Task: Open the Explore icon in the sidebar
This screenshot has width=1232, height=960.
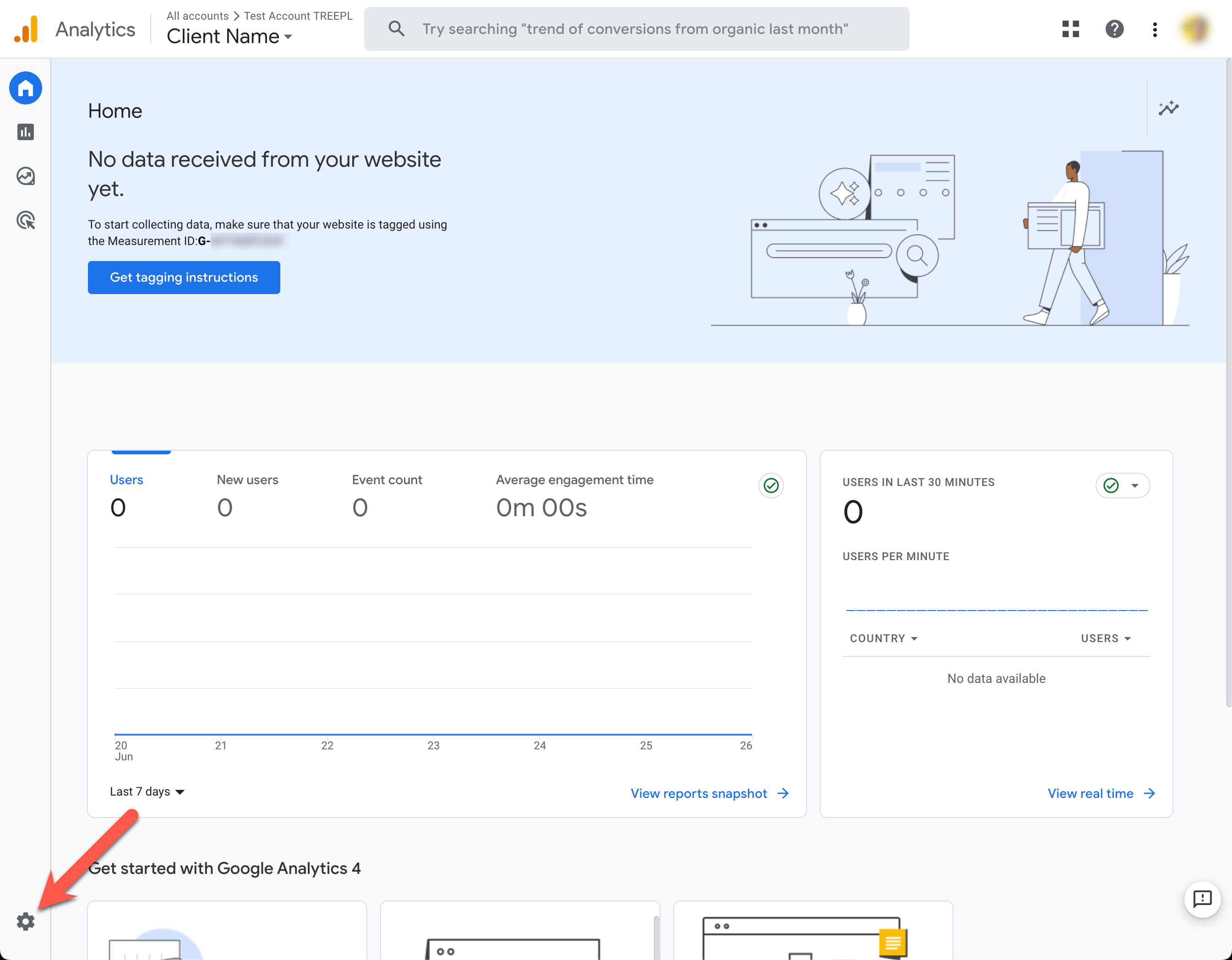Action: [25, 176]
